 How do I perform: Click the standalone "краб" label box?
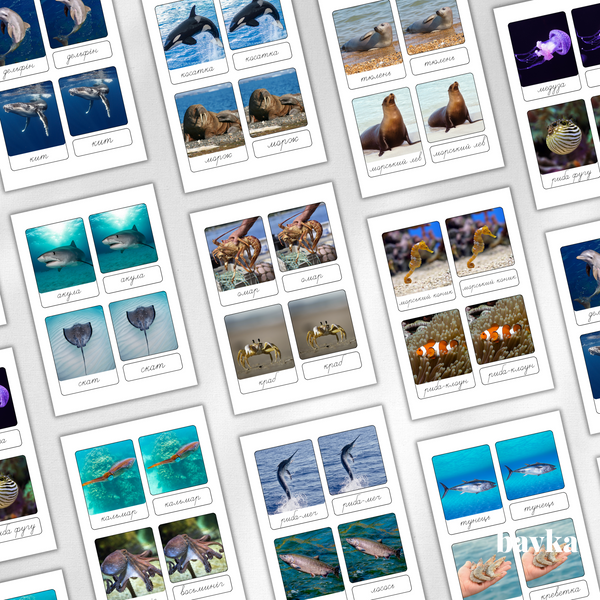coord(332,365)
